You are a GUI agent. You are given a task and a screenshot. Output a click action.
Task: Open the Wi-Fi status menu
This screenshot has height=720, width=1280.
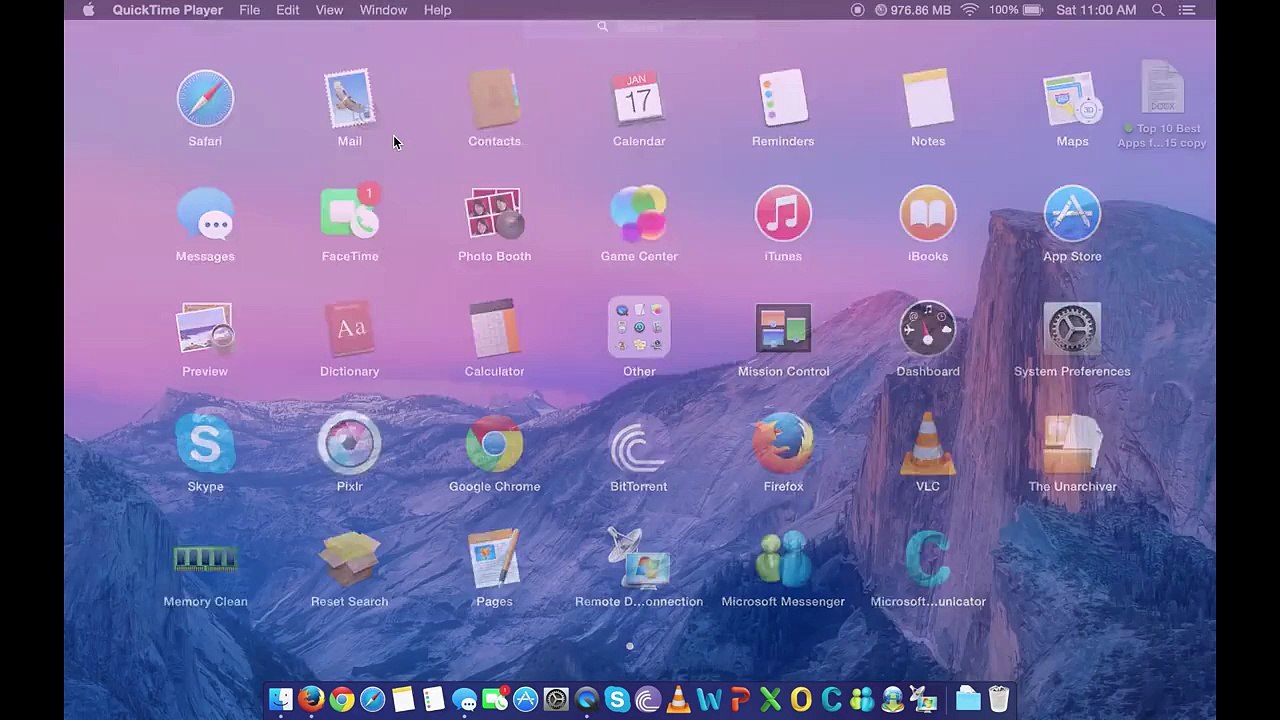click(x=969, y=10)
